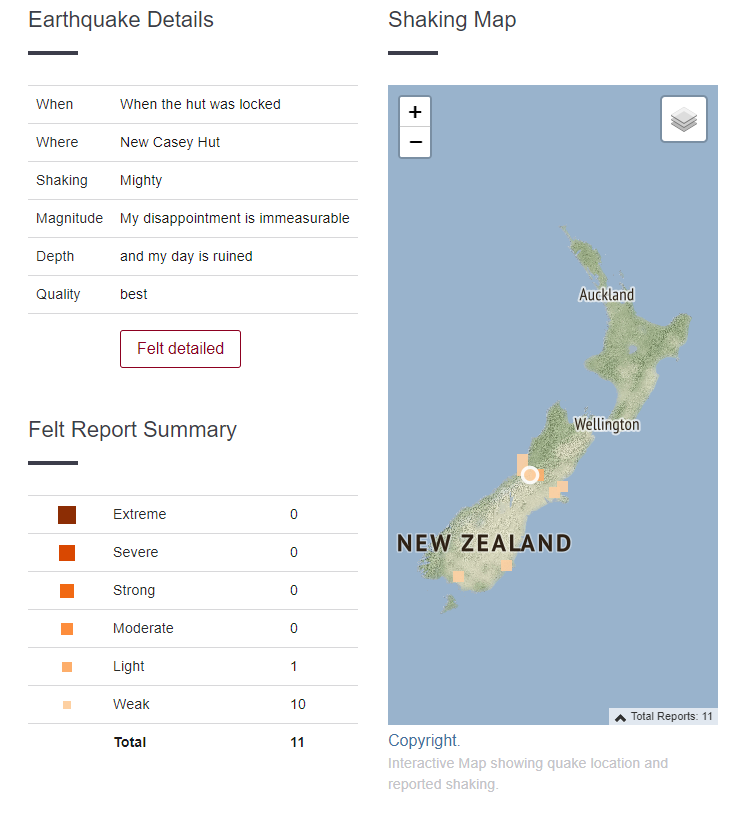Select the New Casey Hut location value
Screen dimensions: 747x821
click(170, 143)
